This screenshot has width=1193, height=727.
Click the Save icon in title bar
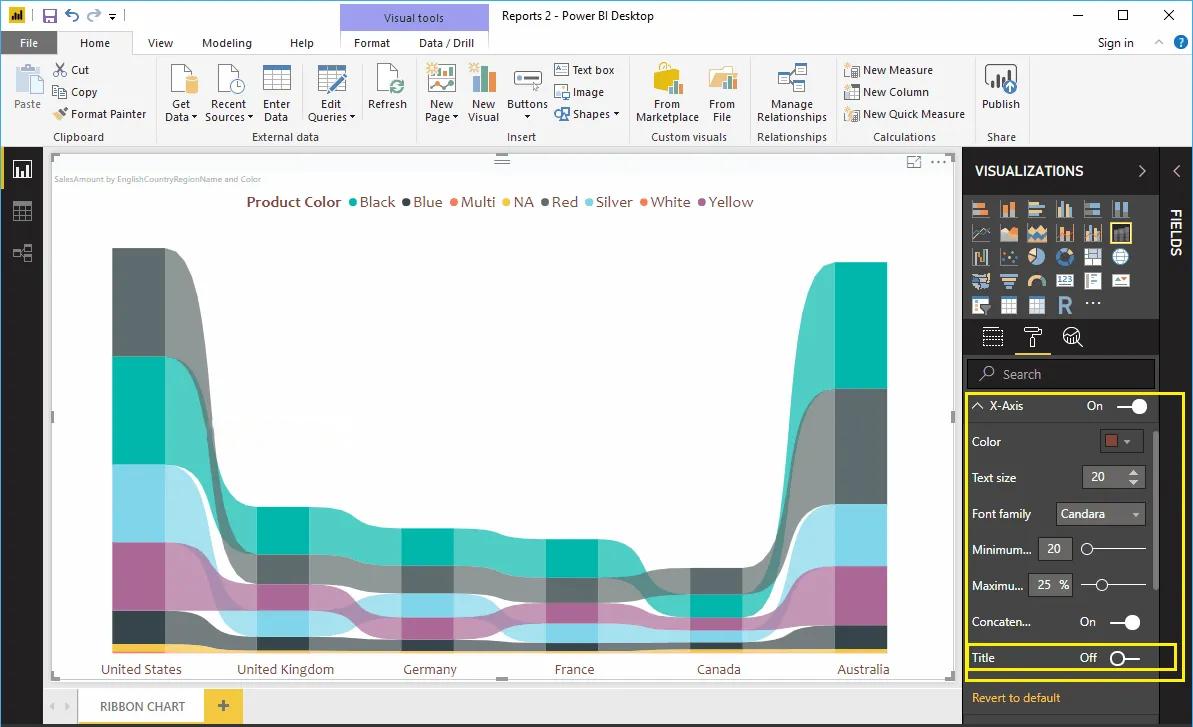[49, 15]
